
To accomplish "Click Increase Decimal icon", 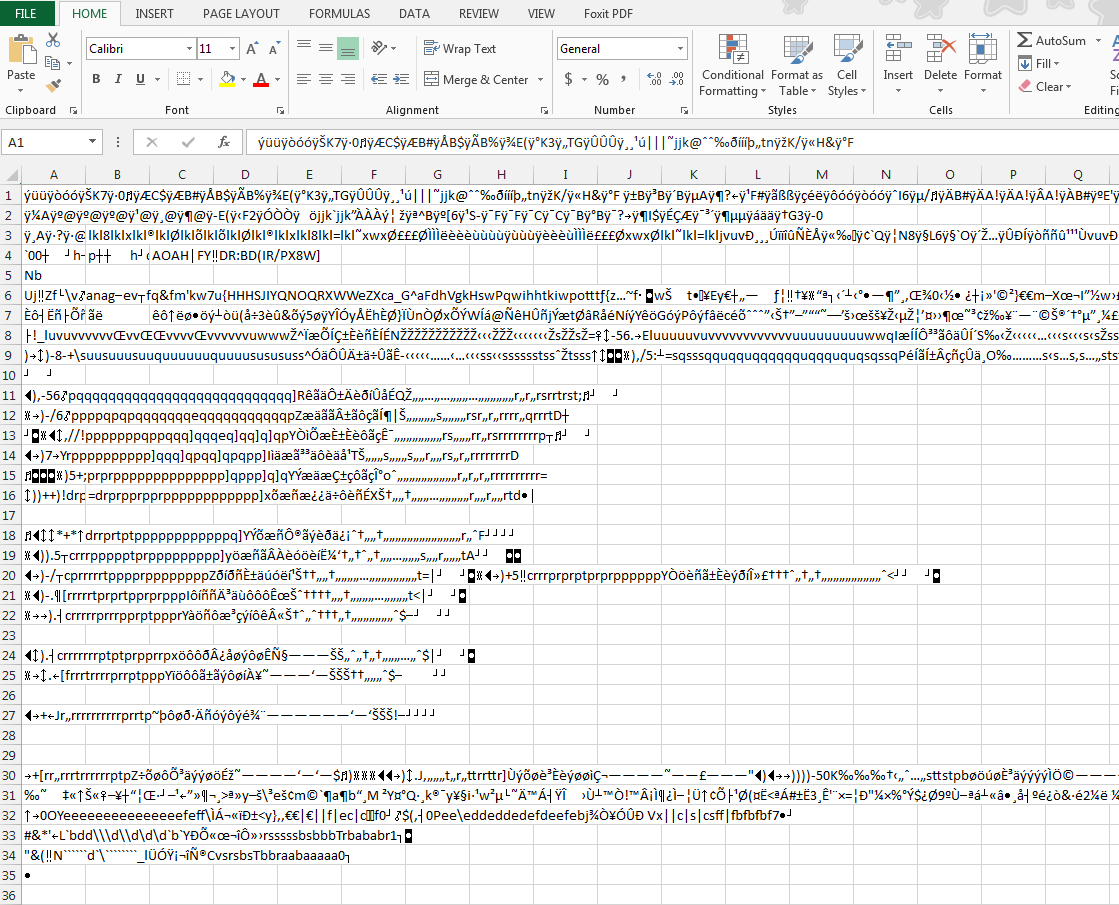I will [654, 79].
